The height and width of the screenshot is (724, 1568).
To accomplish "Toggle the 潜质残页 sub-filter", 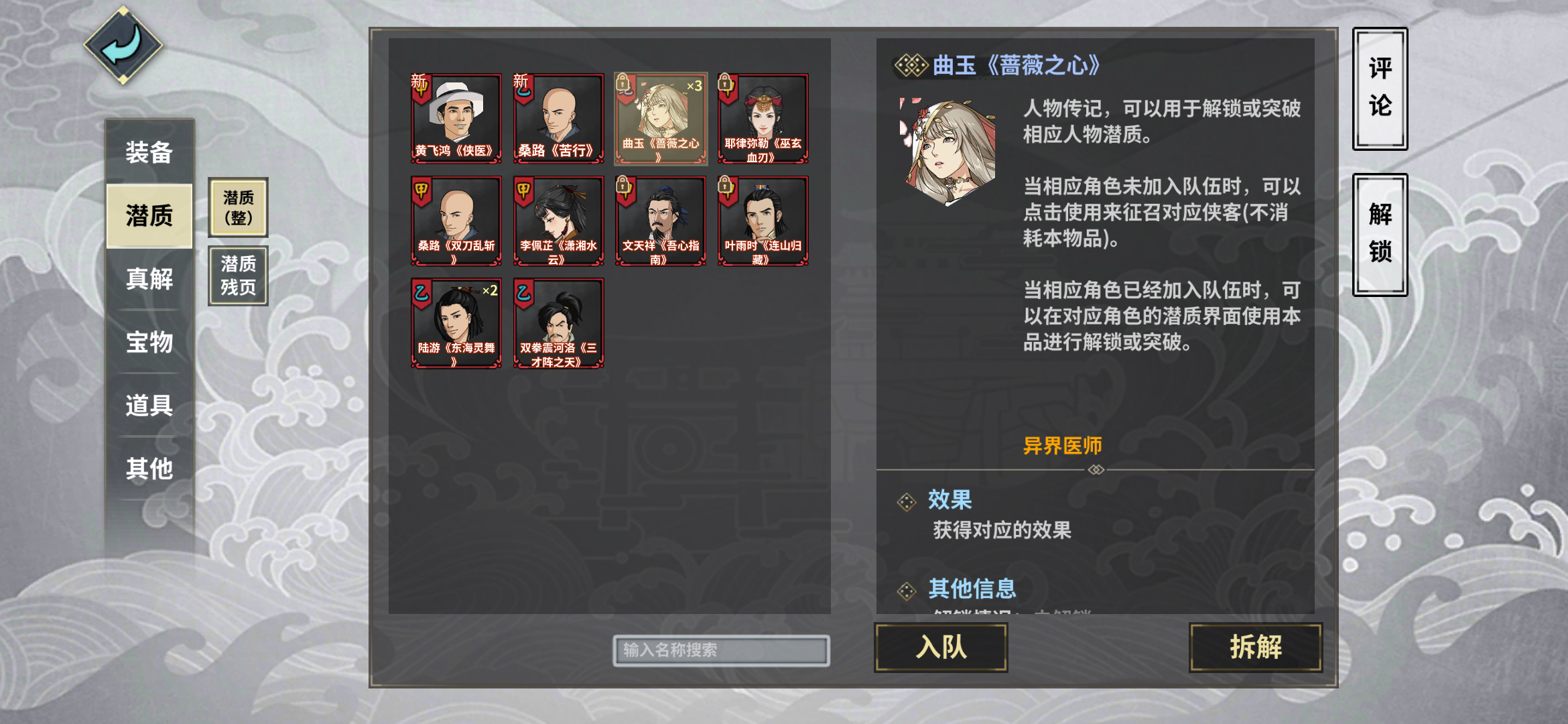I will 238,276.
